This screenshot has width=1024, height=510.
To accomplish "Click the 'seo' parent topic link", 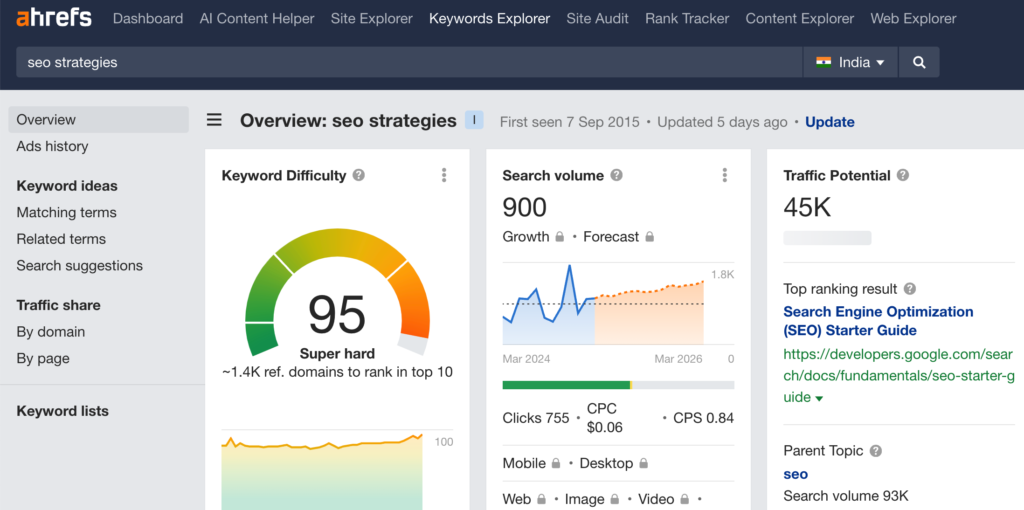I will coord(795,474).
